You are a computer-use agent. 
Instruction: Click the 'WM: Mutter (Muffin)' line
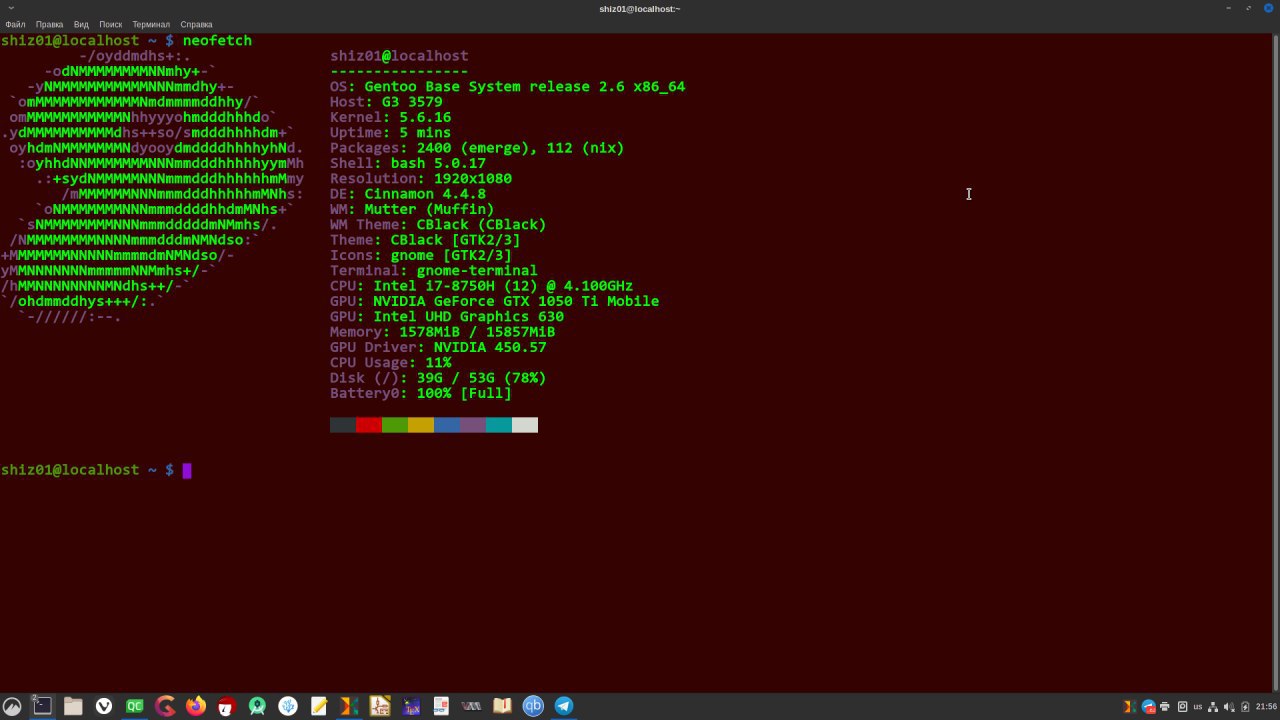pyautogui.click(x=412, y=209)
